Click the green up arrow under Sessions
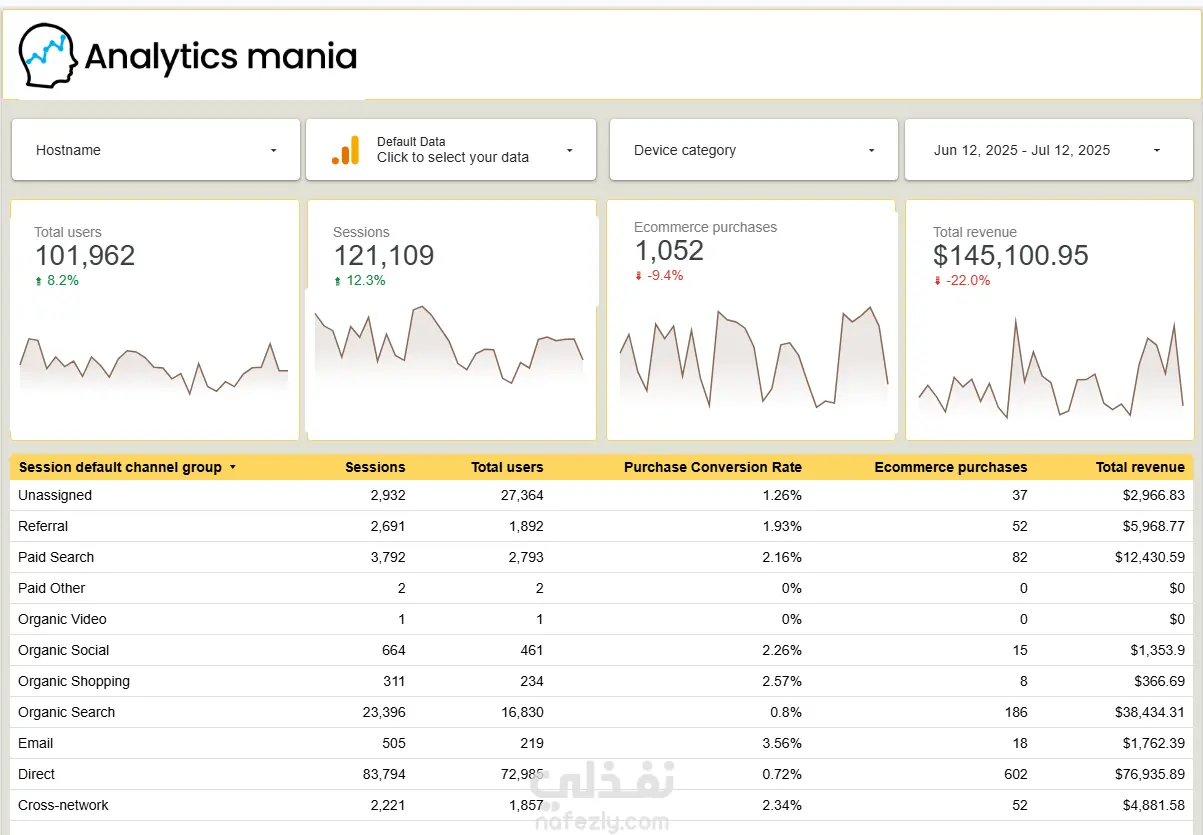 click(338, 281)
